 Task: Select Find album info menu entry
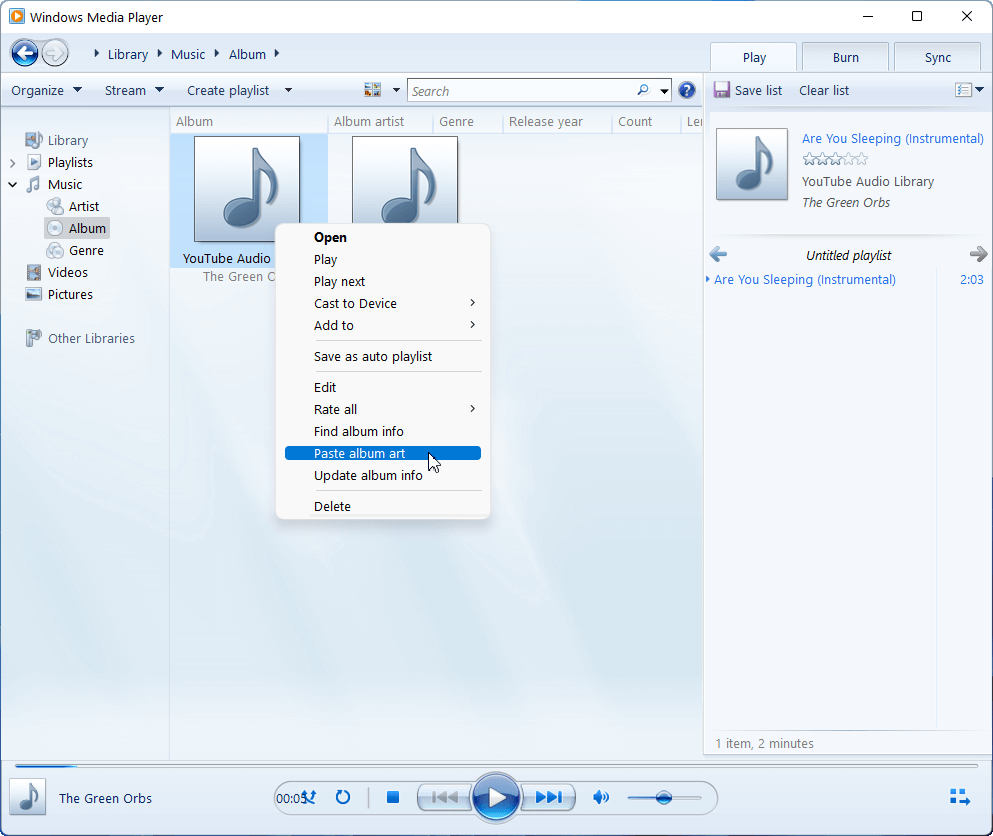383,431
